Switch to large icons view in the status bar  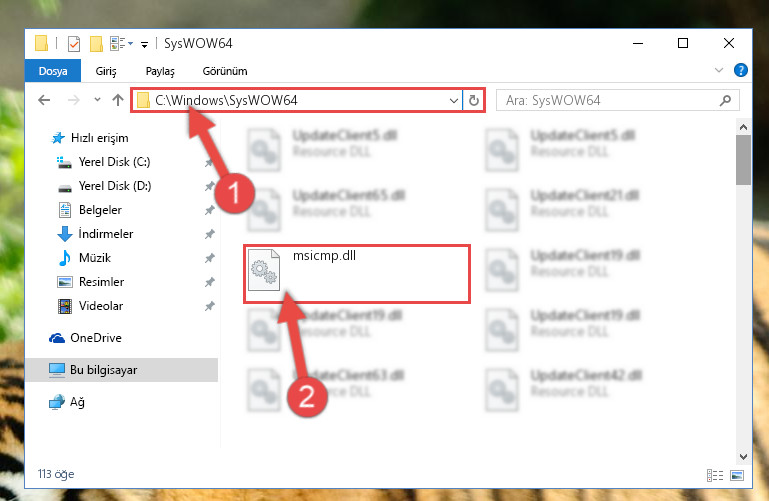[x=737, y=475]
